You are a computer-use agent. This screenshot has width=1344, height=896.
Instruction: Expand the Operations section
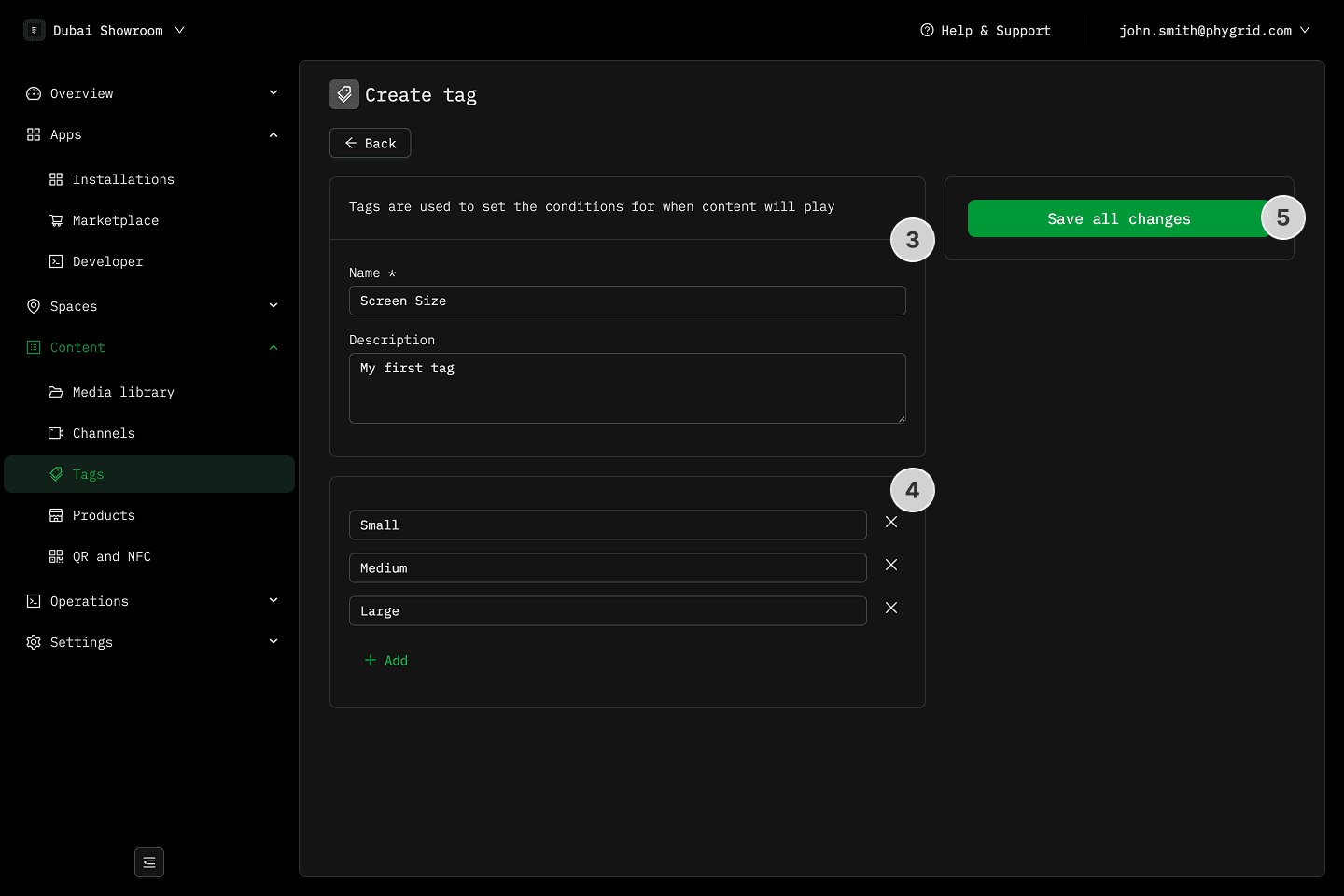[273, 601]
